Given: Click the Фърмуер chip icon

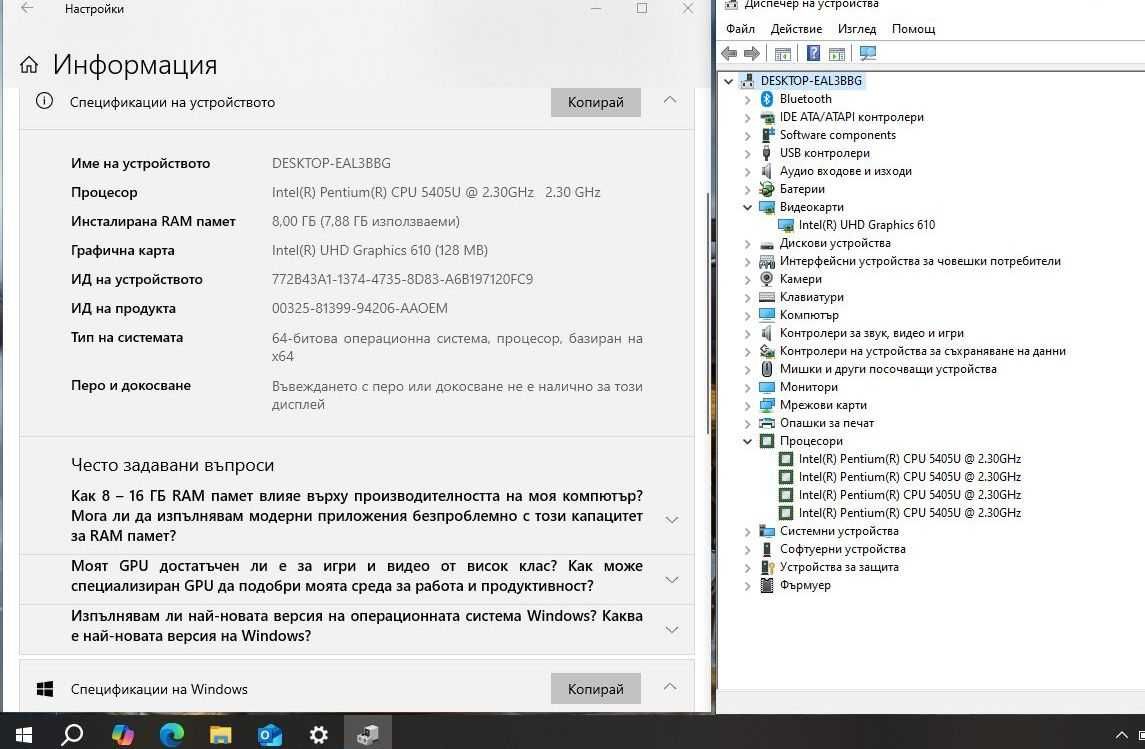Looking at the screenshot, I should (767, 585).
